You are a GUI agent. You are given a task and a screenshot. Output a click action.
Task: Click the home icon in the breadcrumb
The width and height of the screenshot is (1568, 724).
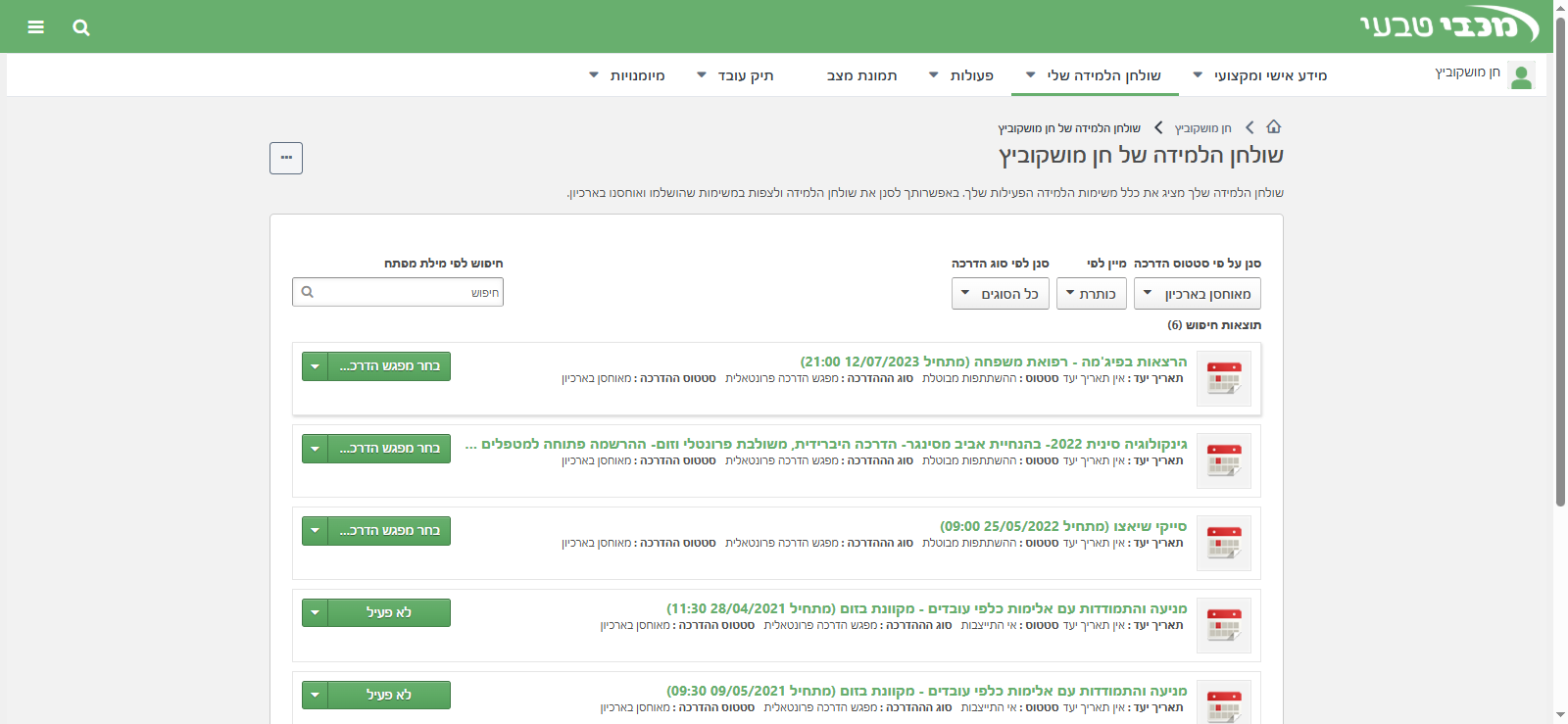[x=1274, y=127]
